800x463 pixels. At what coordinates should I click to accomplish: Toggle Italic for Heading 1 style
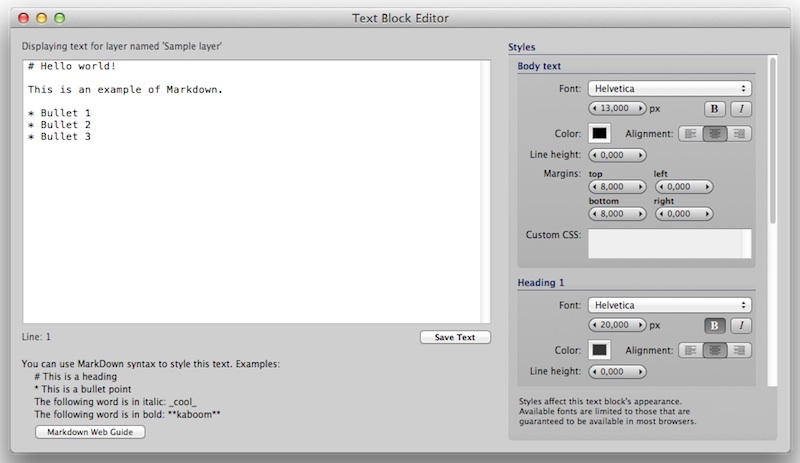(x=741, y=325)
